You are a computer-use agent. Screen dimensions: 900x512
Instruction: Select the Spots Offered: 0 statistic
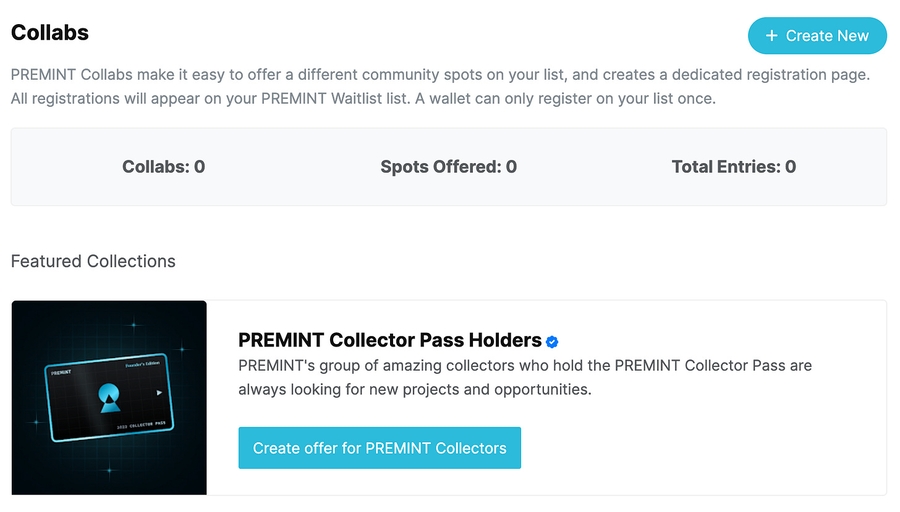pyautogui.click(x=448, y=167)
